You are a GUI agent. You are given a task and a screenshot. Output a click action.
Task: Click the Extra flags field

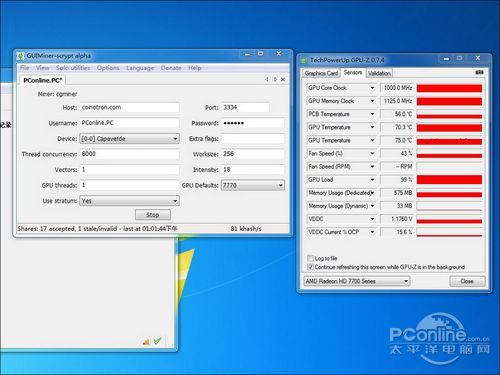[x=253, y=139]
